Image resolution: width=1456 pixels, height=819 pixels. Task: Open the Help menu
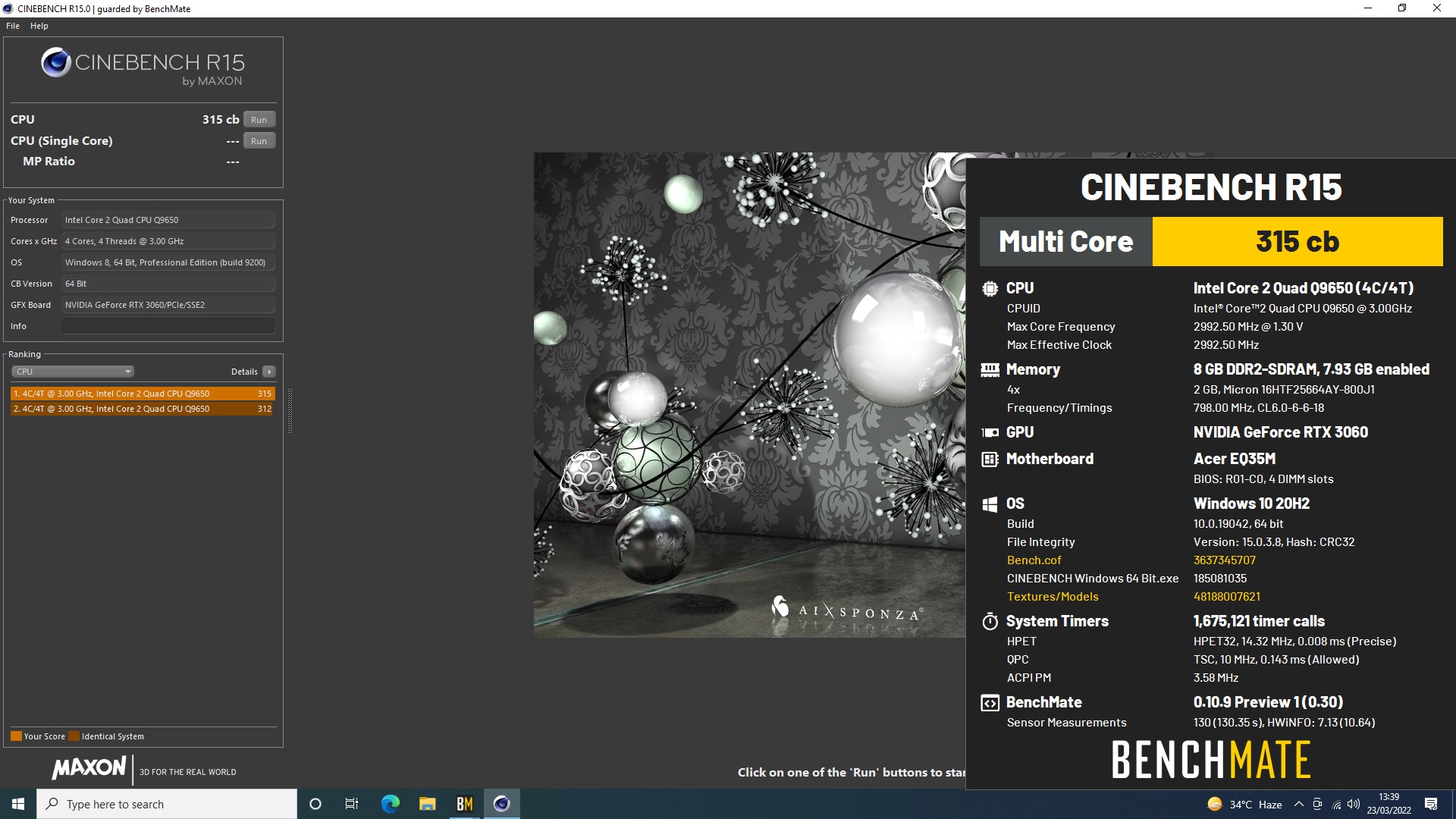[x=39, y=26]
